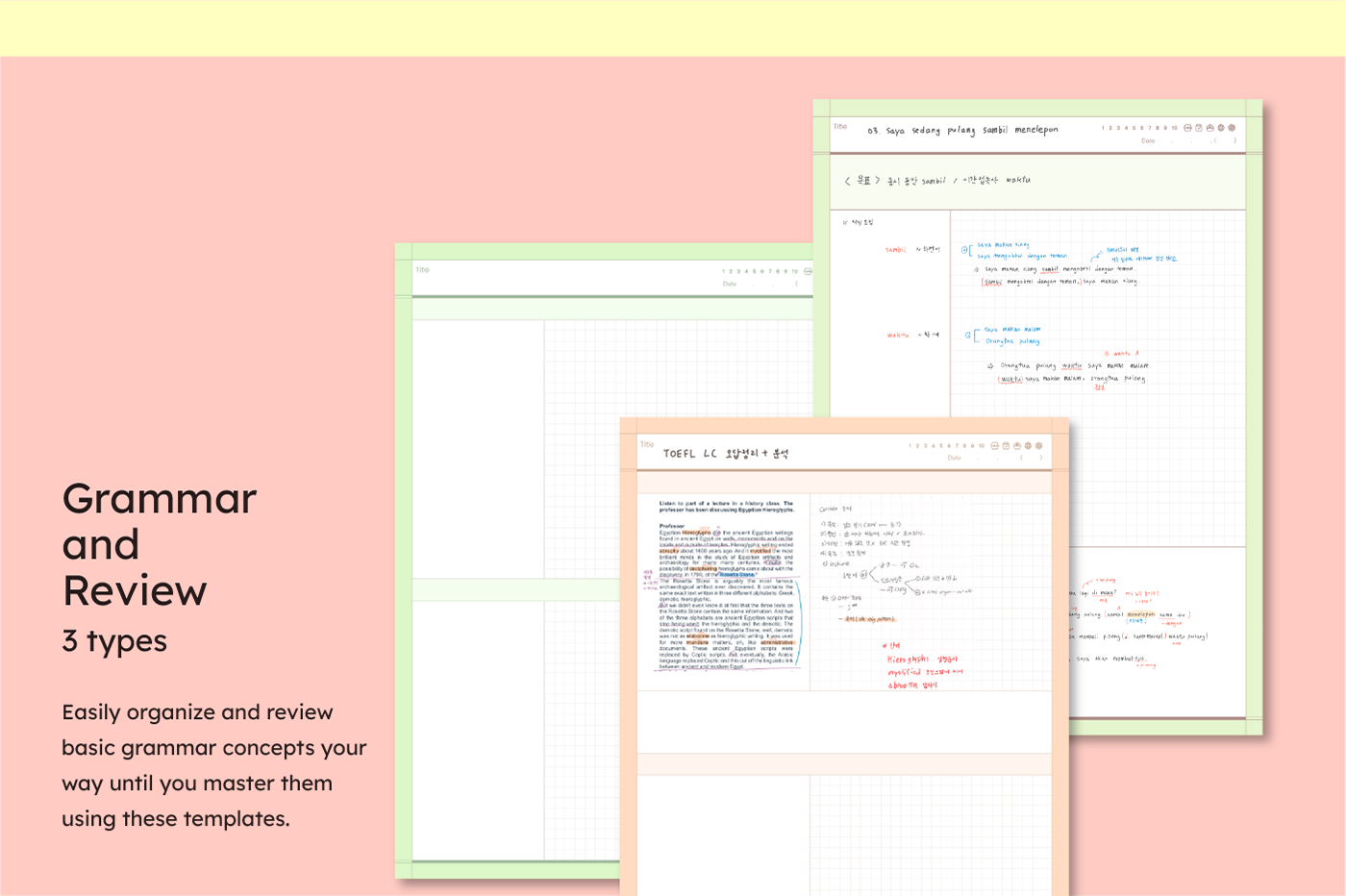Viewport: 1346px width, 896px height.
Task: Select number 5 on blank green template
Action: [x=754, y=272]
